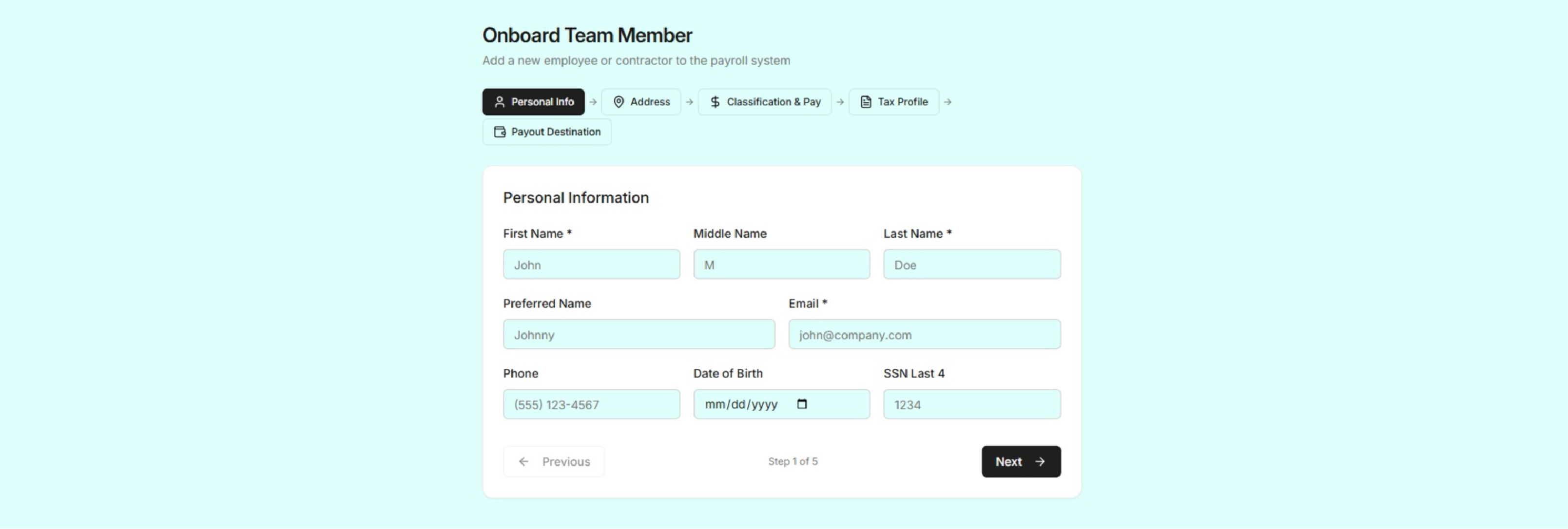Click the right arrow icon in Next button
This screenshot has width=1568, height=529.
click(x=1040, y=462)
